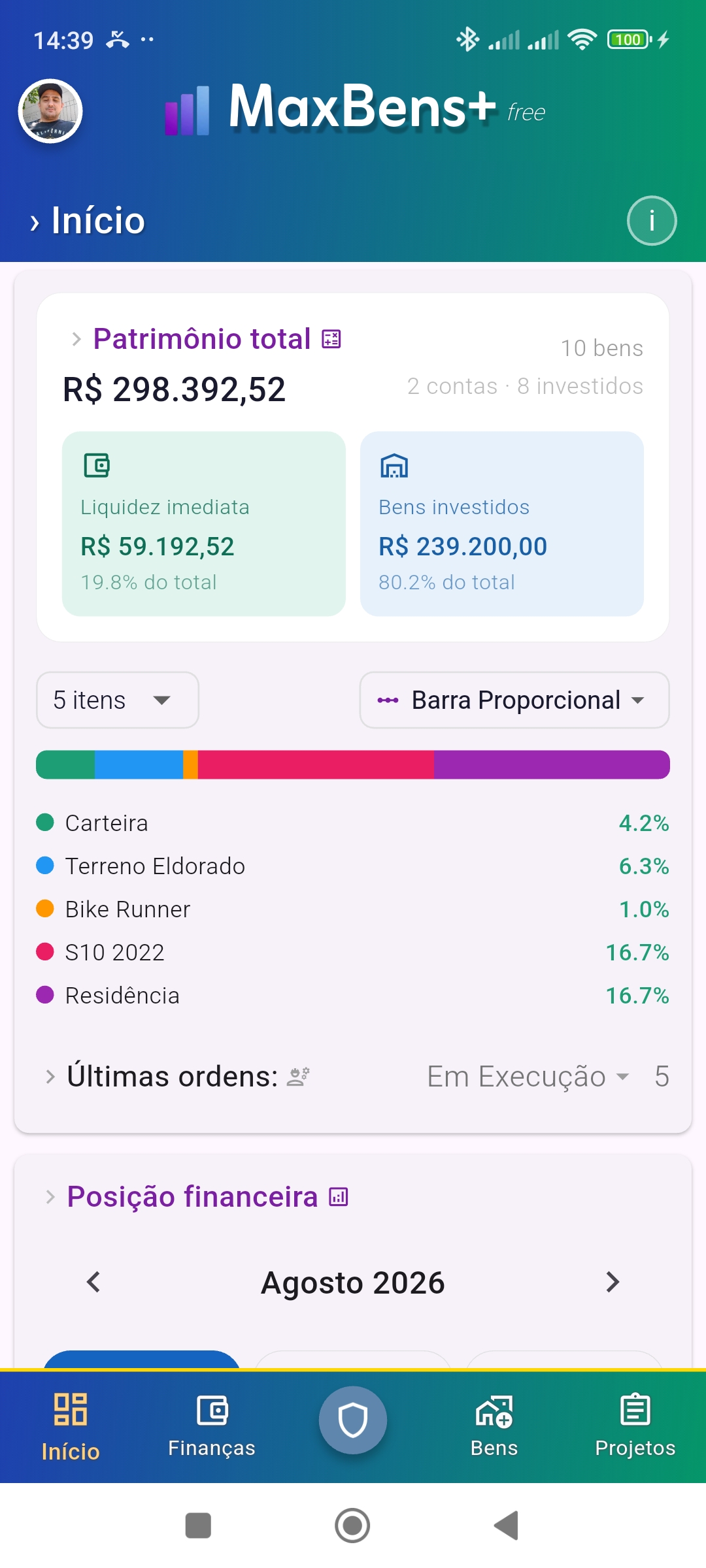Click the calculator icon next to Patrimônio total
706x1568 pixels.
click(x=331, y=339)
